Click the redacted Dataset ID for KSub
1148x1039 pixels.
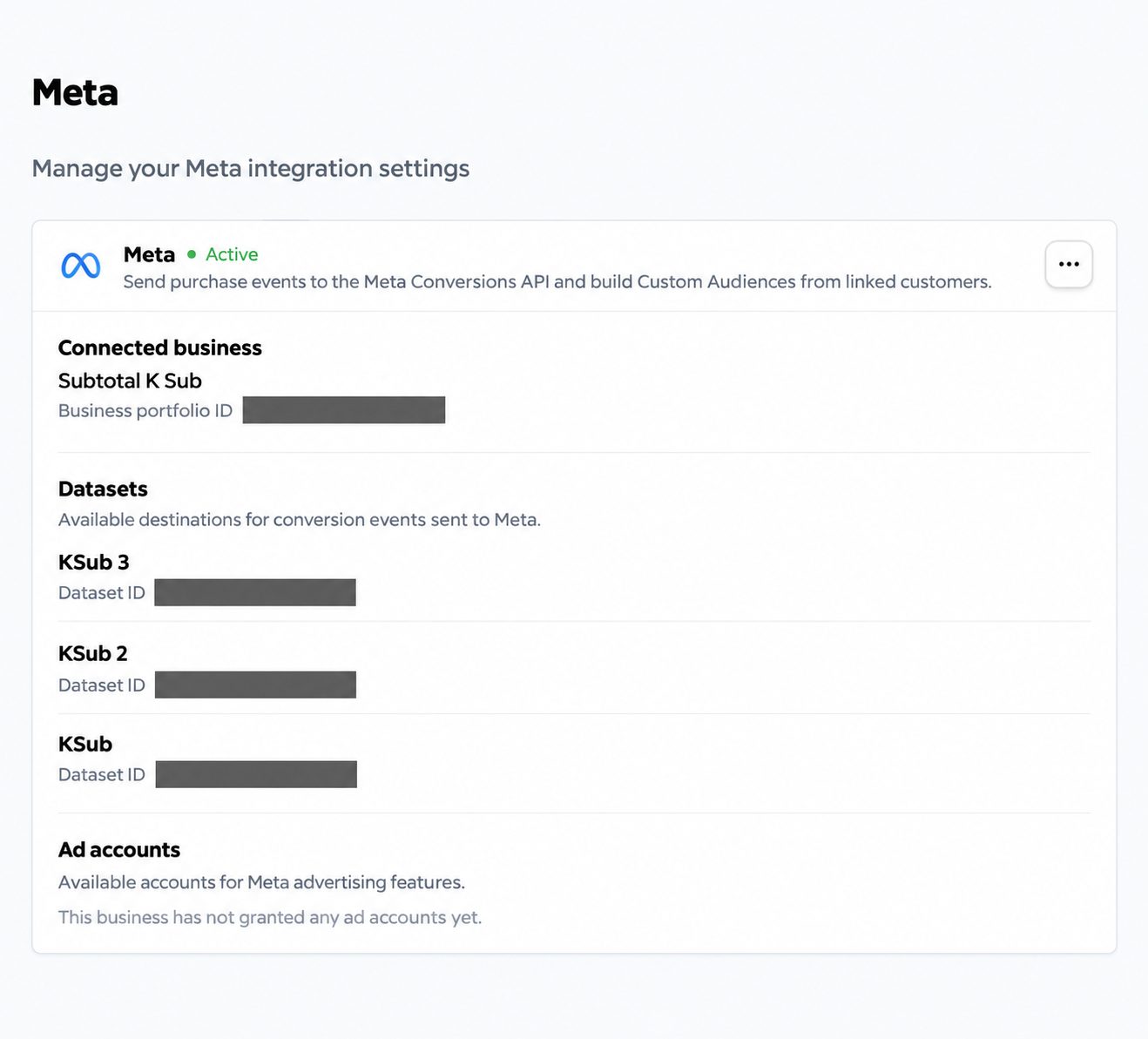point(256,774)
